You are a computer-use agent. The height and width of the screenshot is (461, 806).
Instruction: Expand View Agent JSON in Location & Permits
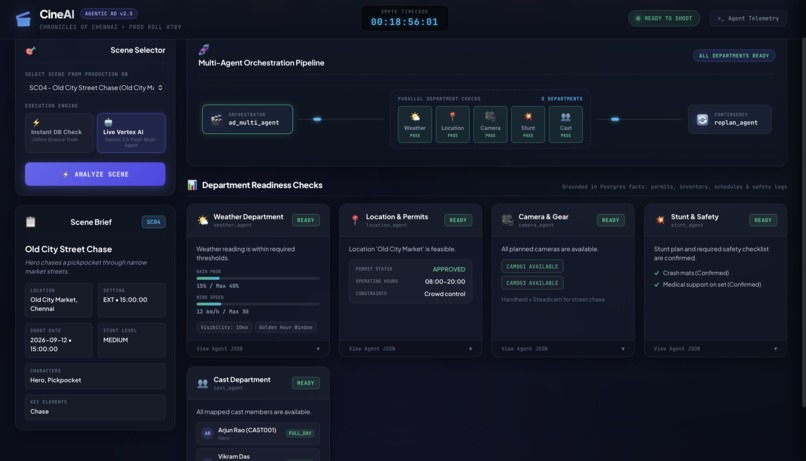pos(410,348)
